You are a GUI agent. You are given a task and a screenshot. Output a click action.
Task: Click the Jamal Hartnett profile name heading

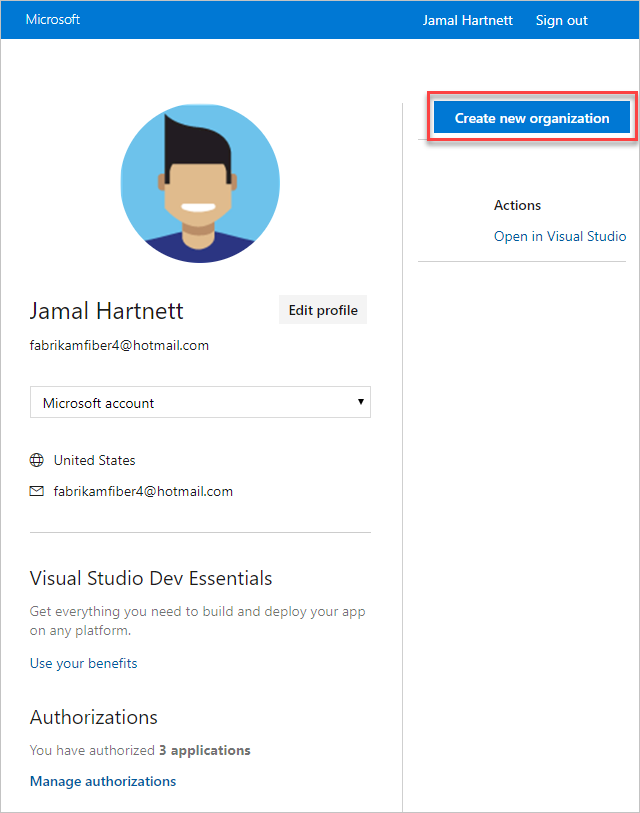(x=107, y=311)
